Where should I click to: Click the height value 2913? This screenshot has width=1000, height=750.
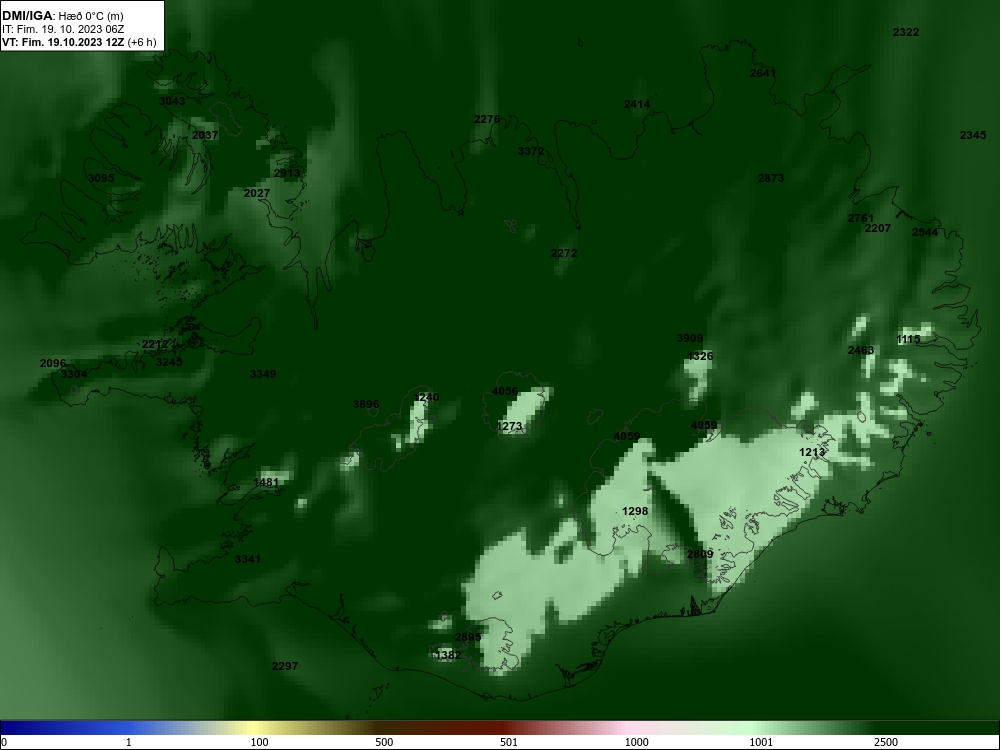click(286, 173)
